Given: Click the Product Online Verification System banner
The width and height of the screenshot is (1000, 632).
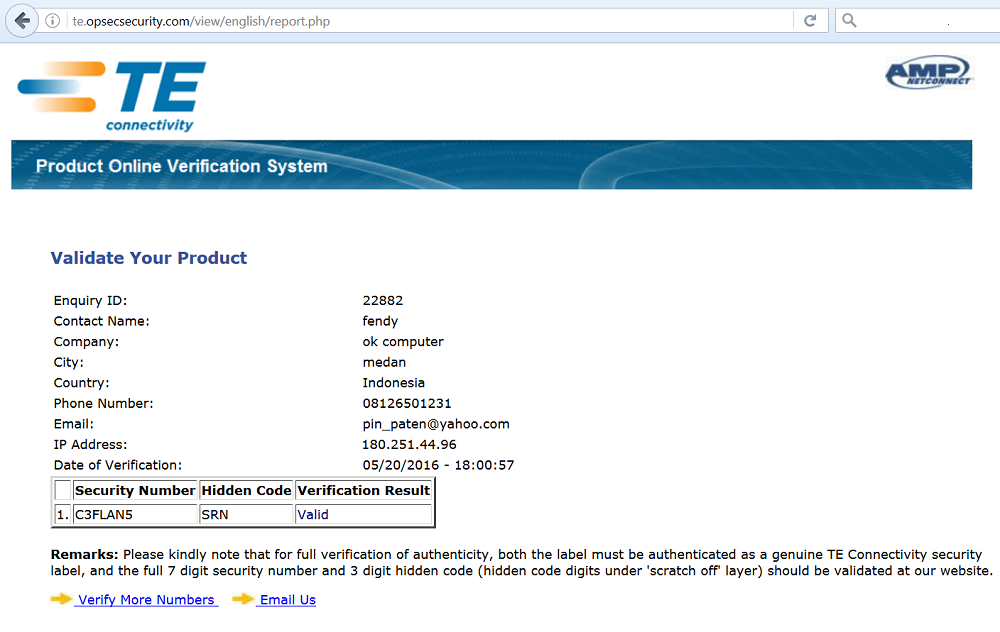Looking at the screenshot, I should (491, 165).
